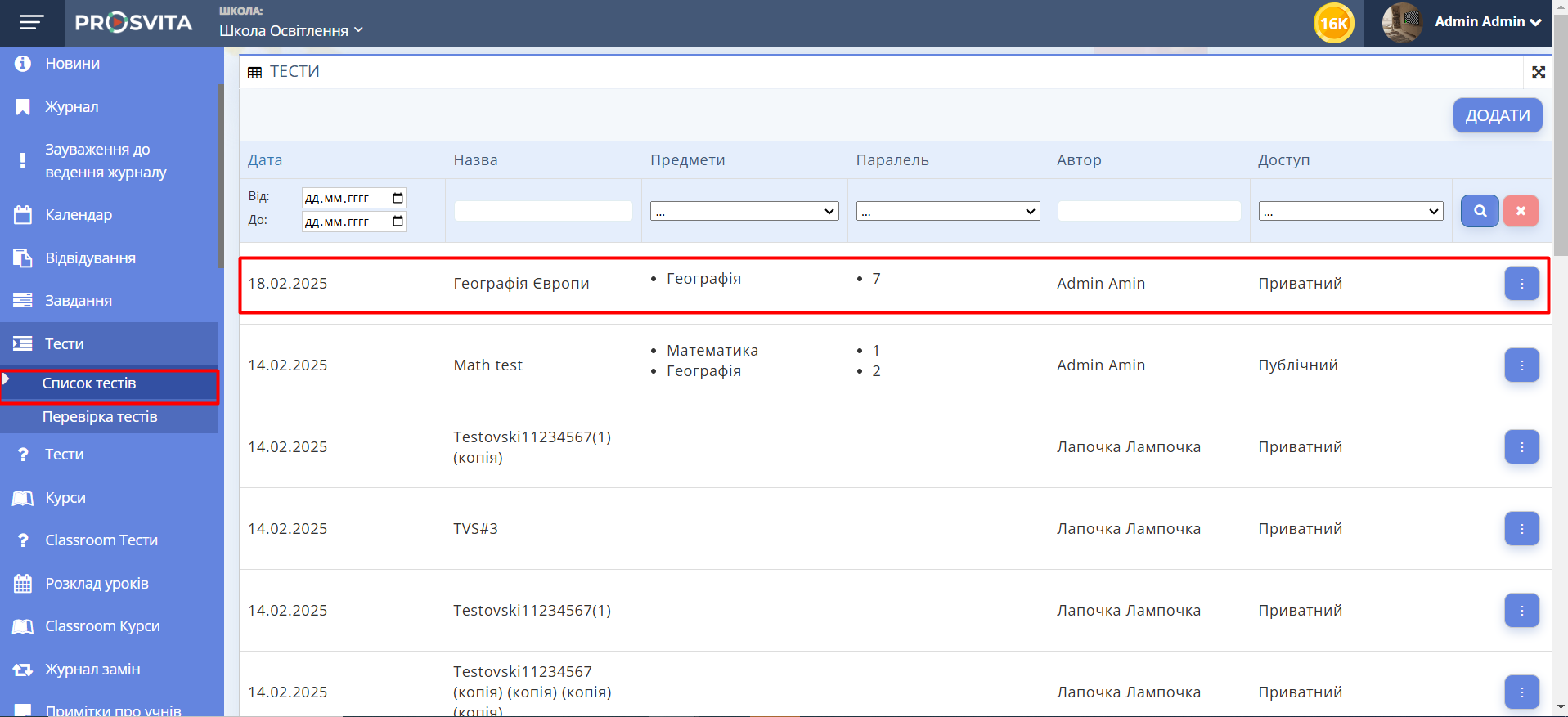Click the Автор filter input field
Screen dimensions: 1568x717
[1148, 211]
